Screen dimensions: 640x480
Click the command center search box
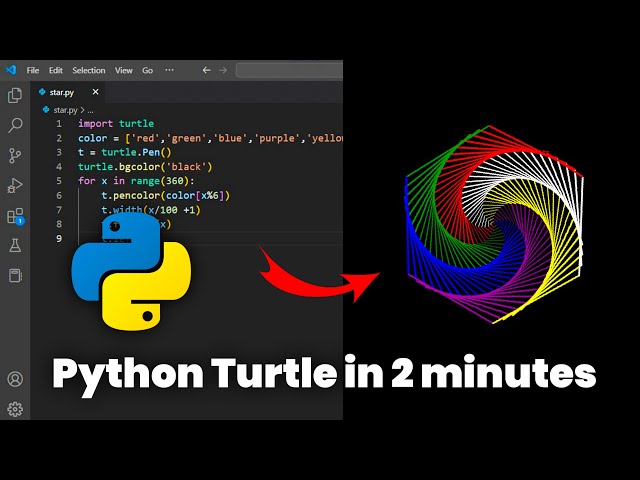click(x=289, y=70)
